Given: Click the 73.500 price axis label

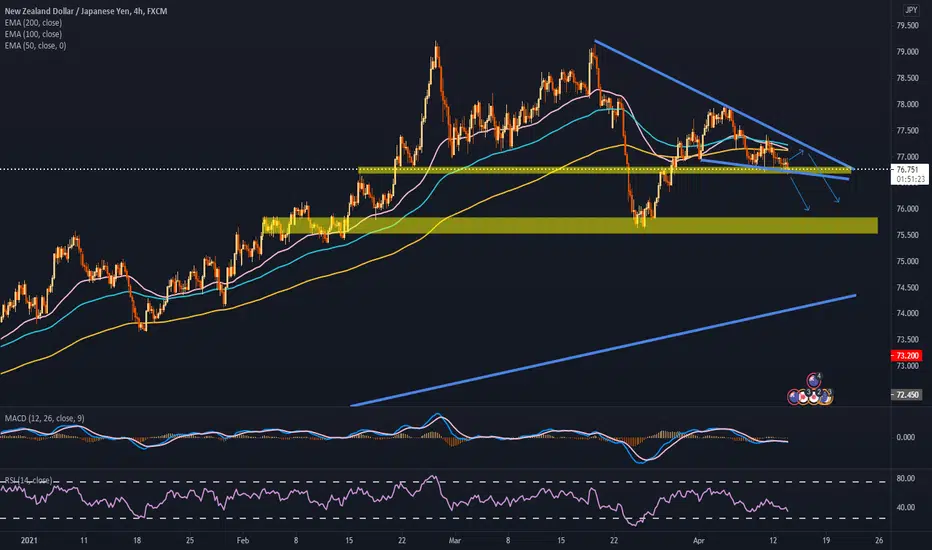Looking at the screenshot, I should [x=907, y=340].
